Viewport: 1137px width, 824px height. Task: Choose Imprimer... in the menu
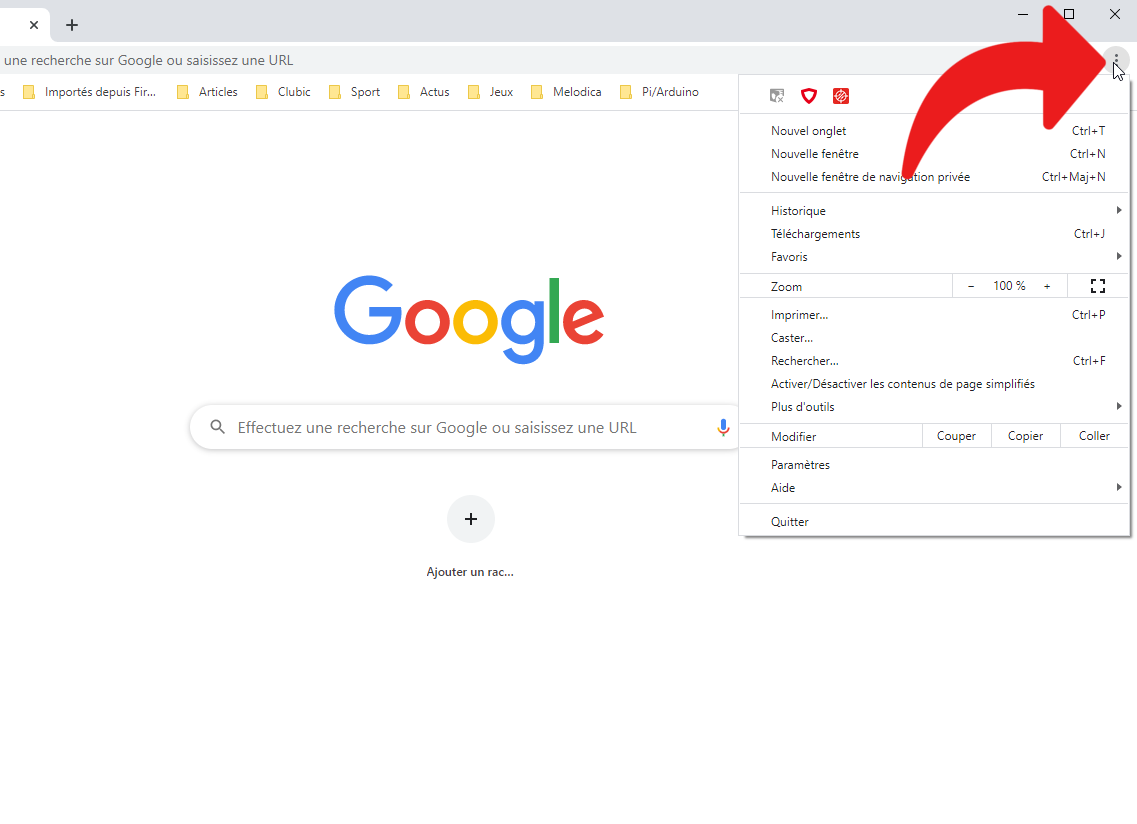[x=934, y=315]
